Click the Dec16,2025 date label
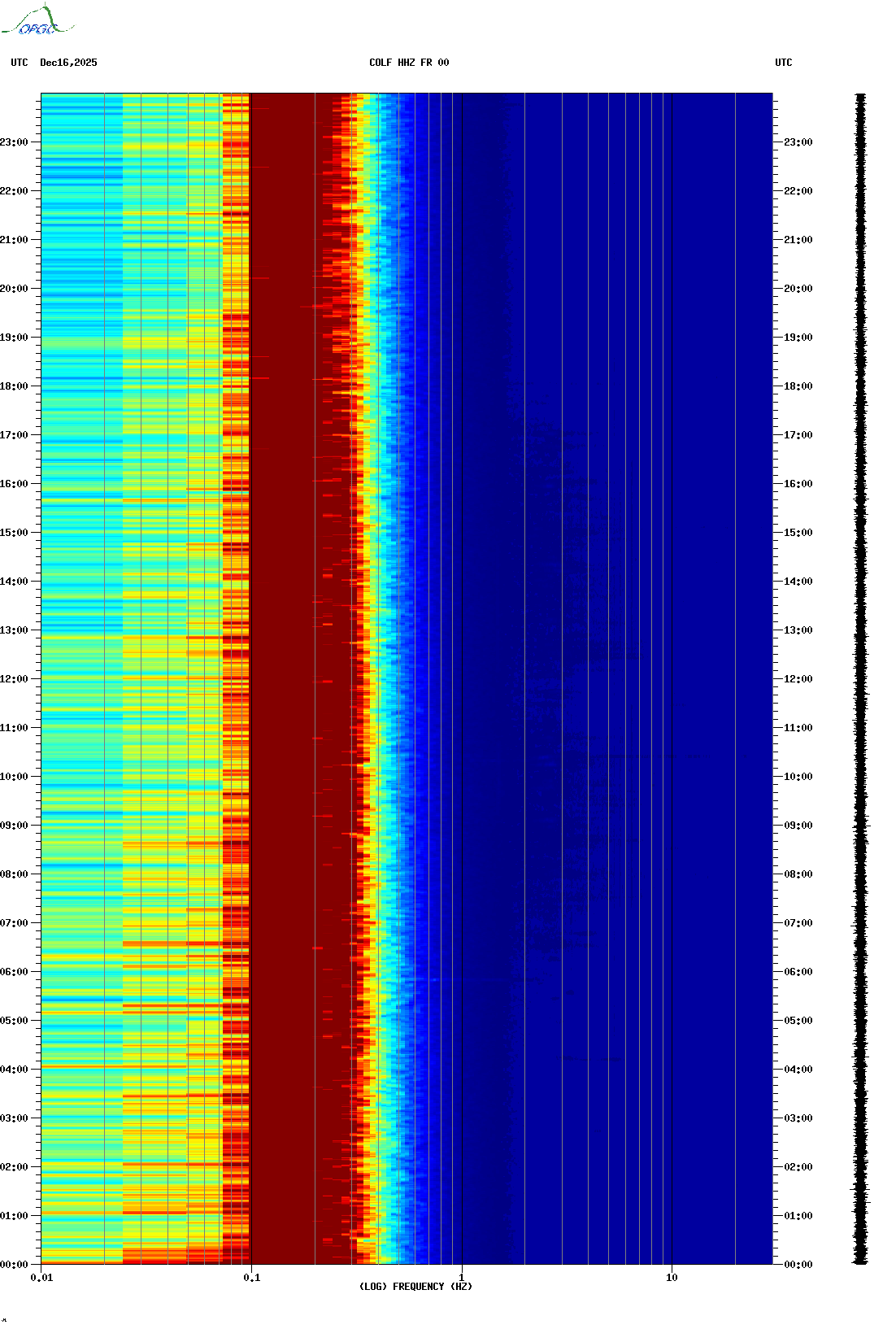This screenshot has height=1329, width=896. tap(68, 63)
